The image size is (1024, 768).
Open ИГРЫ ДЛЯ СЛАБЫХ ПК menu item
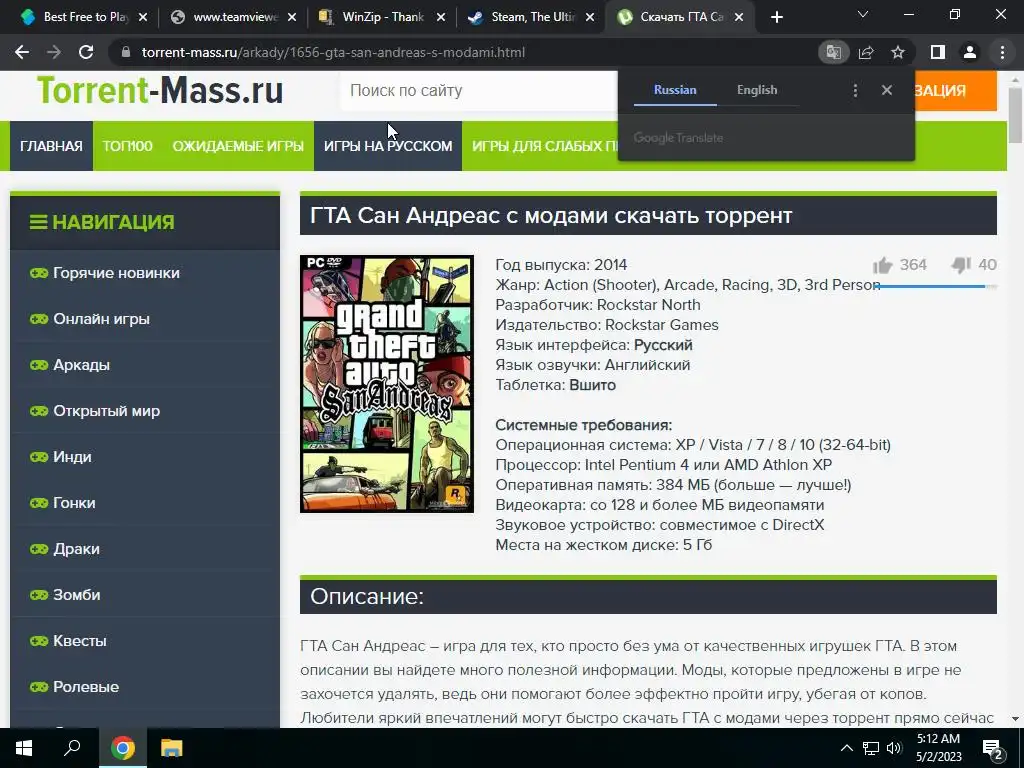coord(543,146)
